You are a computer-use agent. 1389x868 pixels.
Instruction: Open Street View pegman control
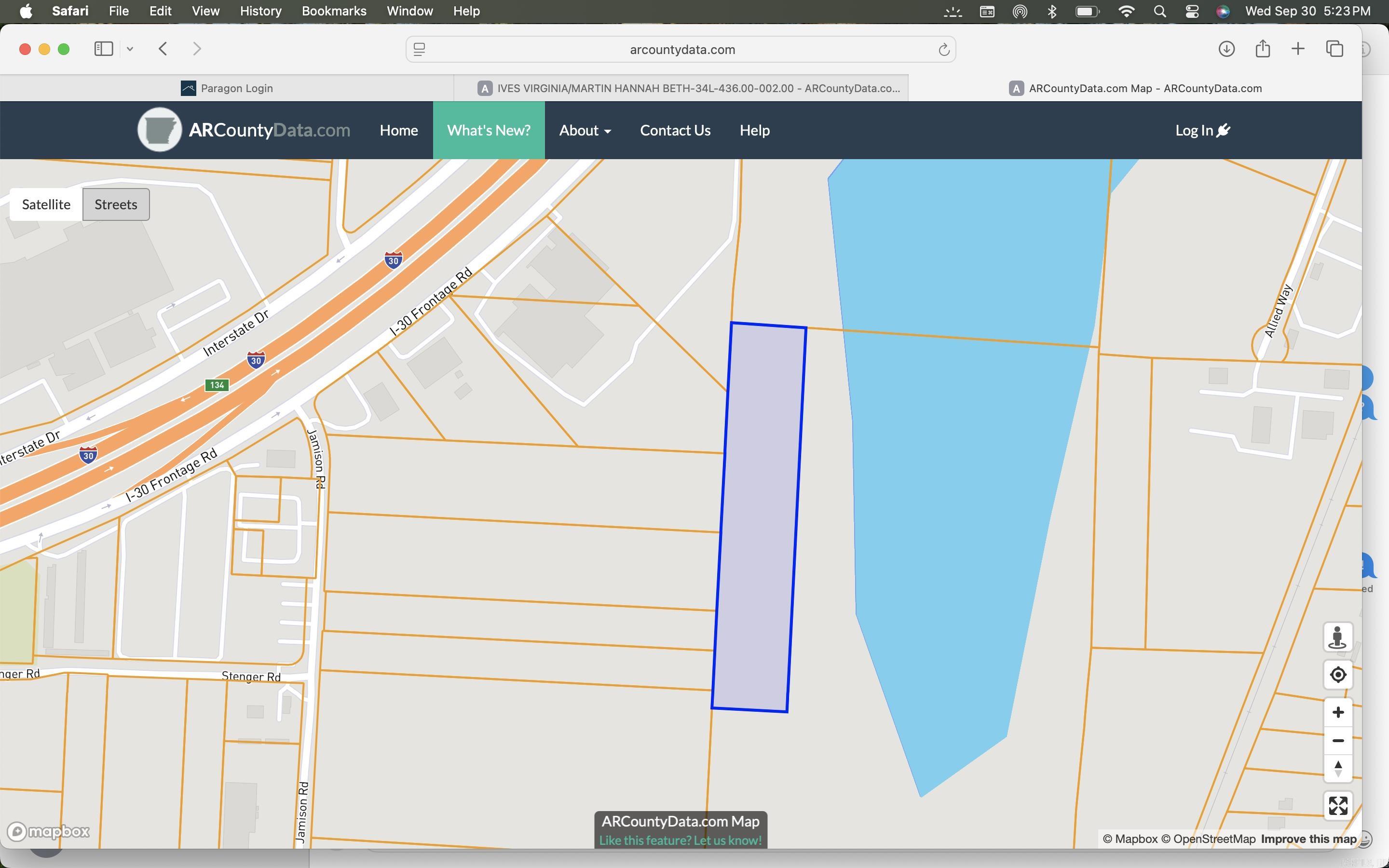pos(1337,637)
